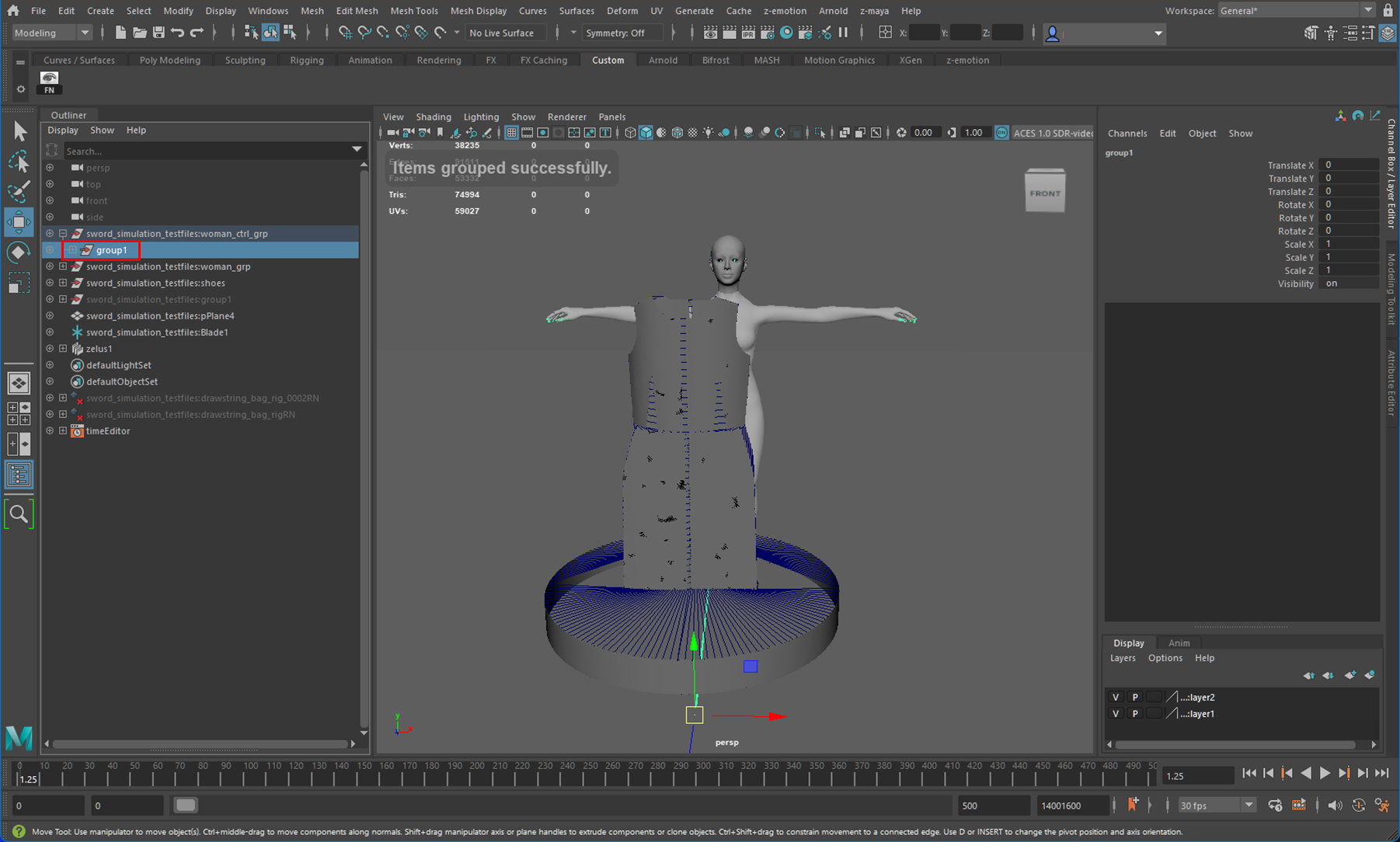The width and height of the screenshot is (1400, 842).
Task: Click the save scene disk icon
Action: coord(158,33)
